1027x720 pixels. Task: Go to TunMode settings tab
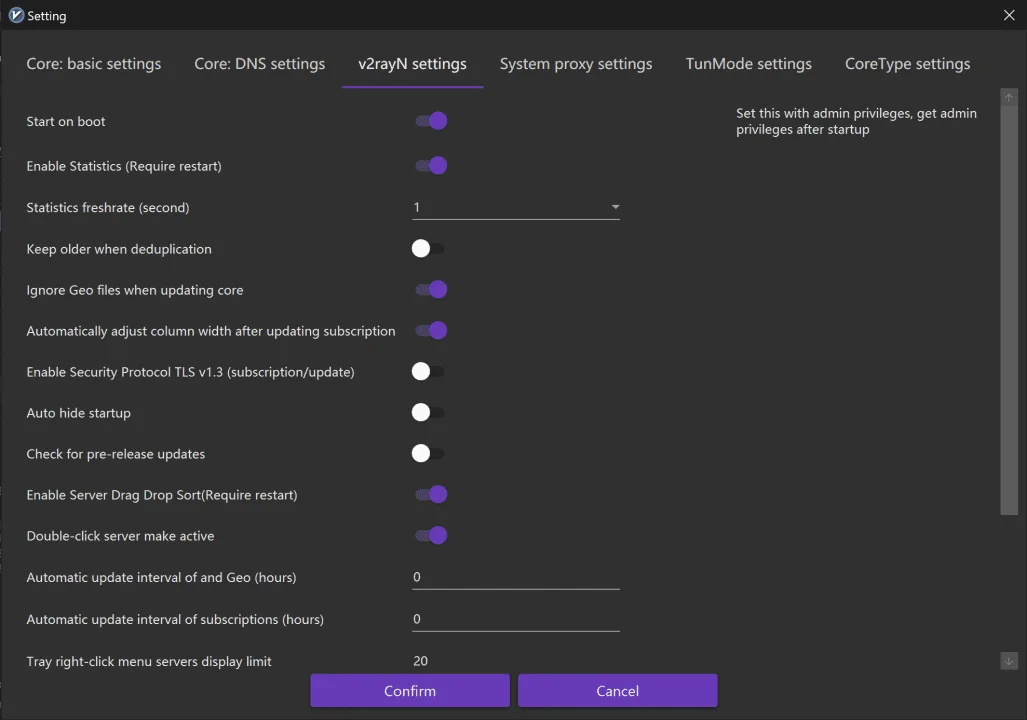coord(749,64)
